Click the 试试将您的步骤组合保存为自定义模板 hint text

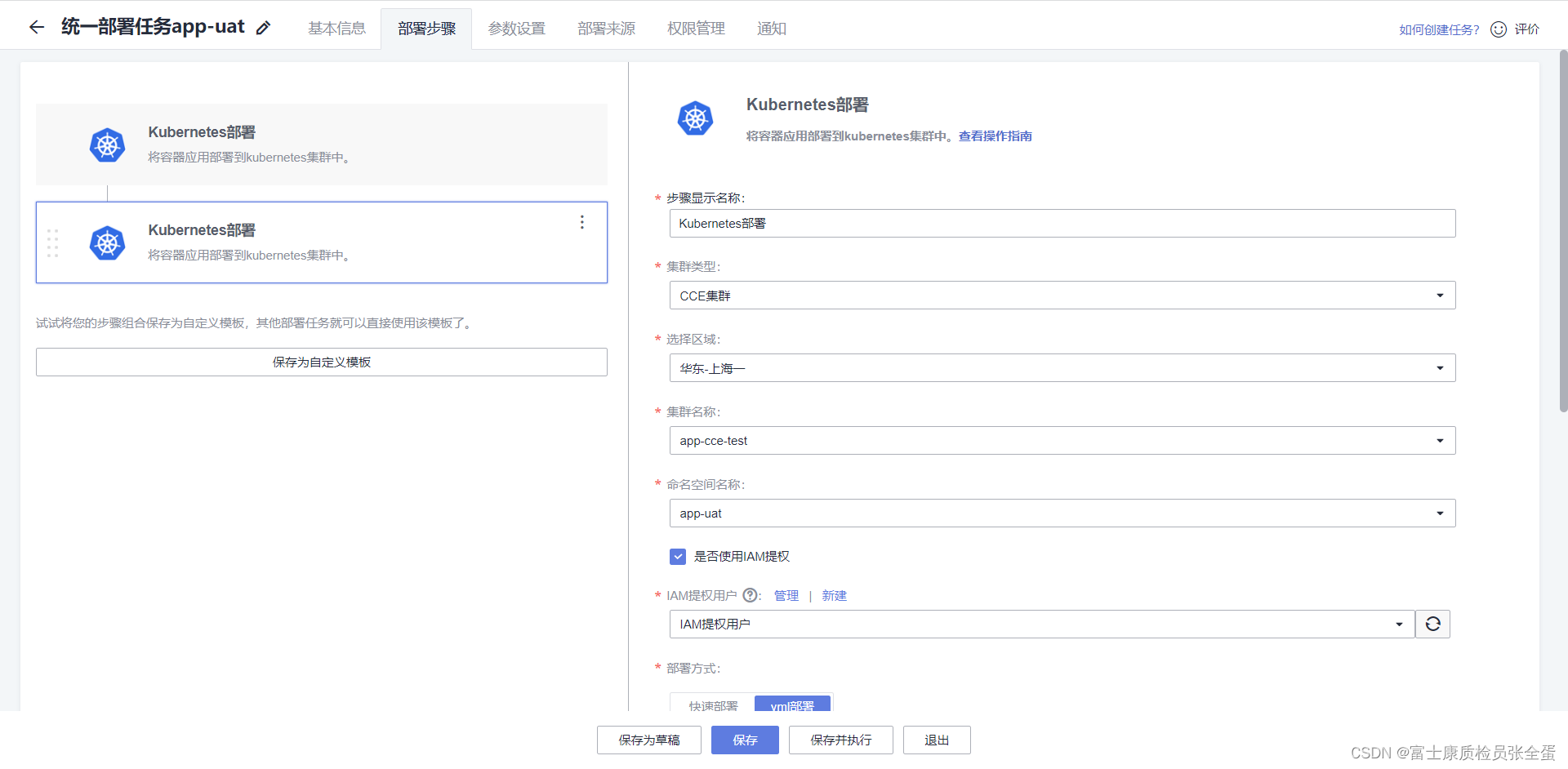pos(254,323)
